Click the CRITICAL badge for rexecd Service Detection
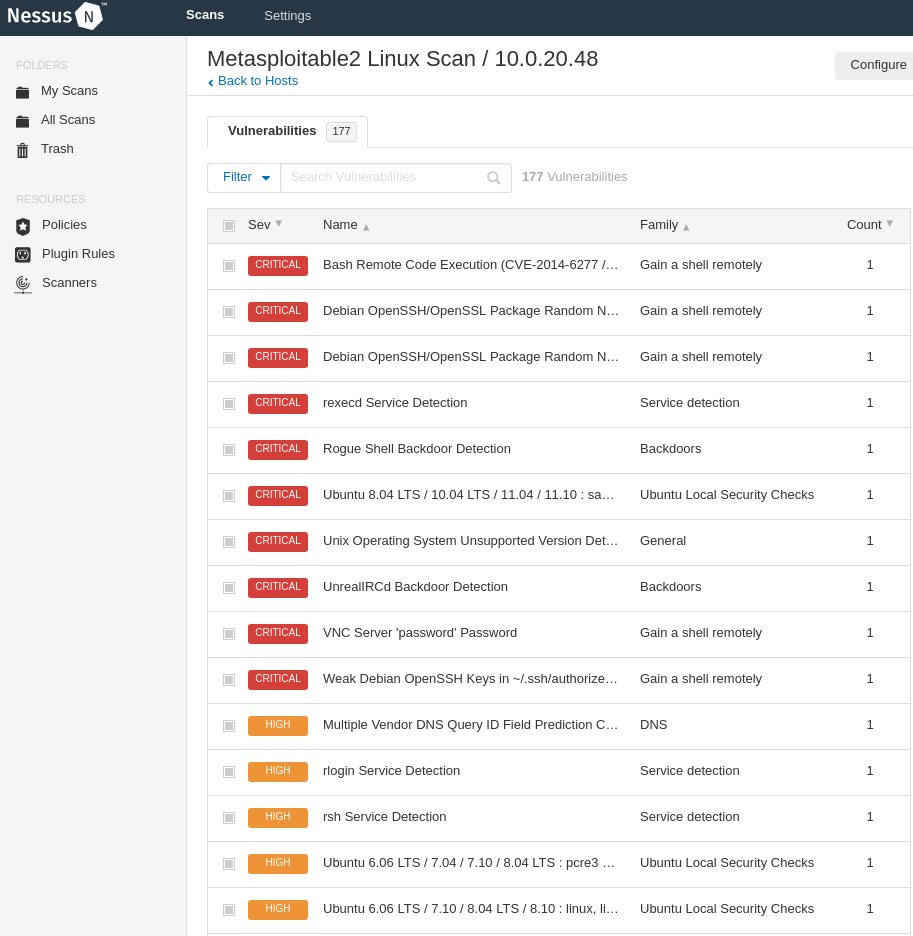 coord(278,403)
